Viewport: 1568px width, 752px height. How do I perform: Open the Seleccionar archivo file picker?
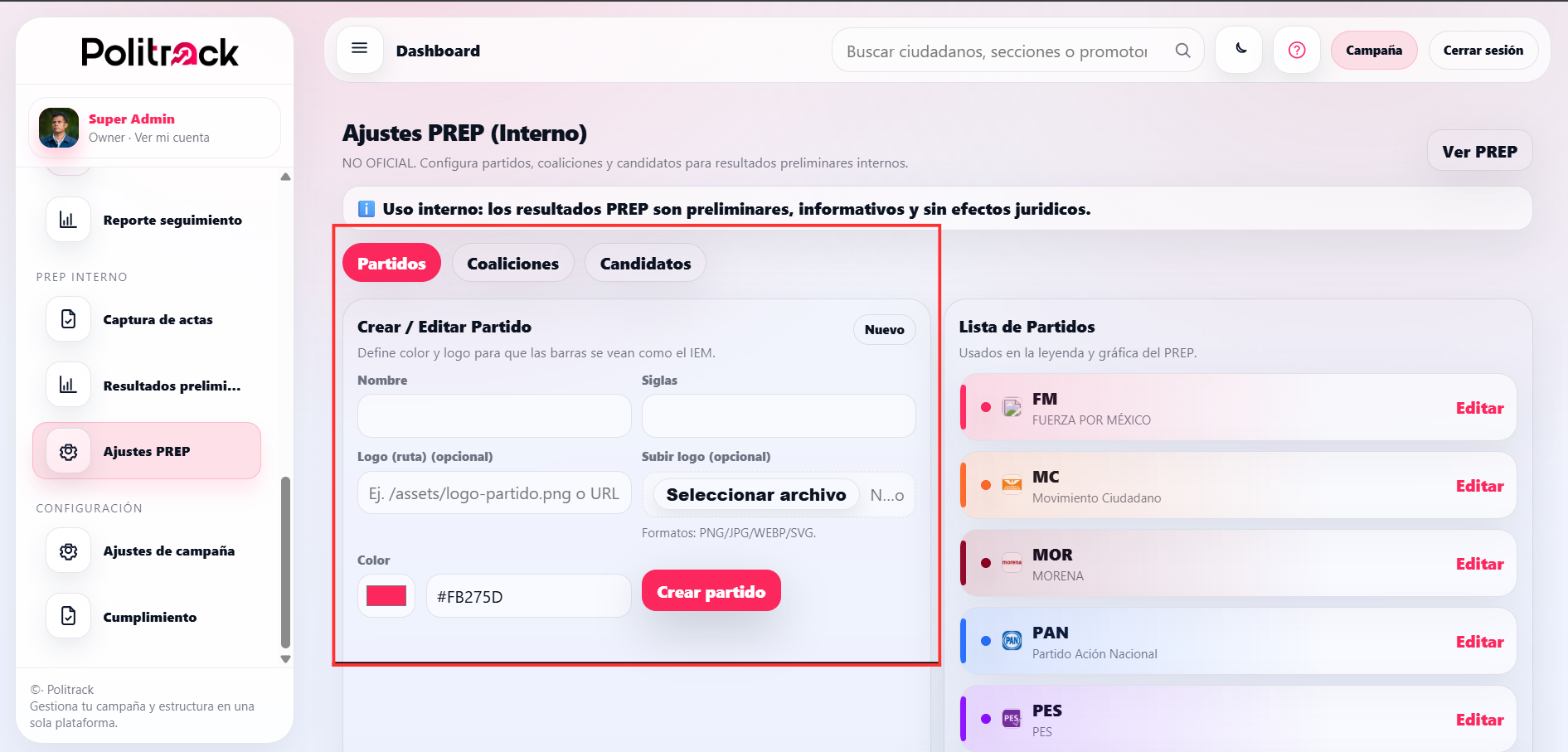click(755, 494)
